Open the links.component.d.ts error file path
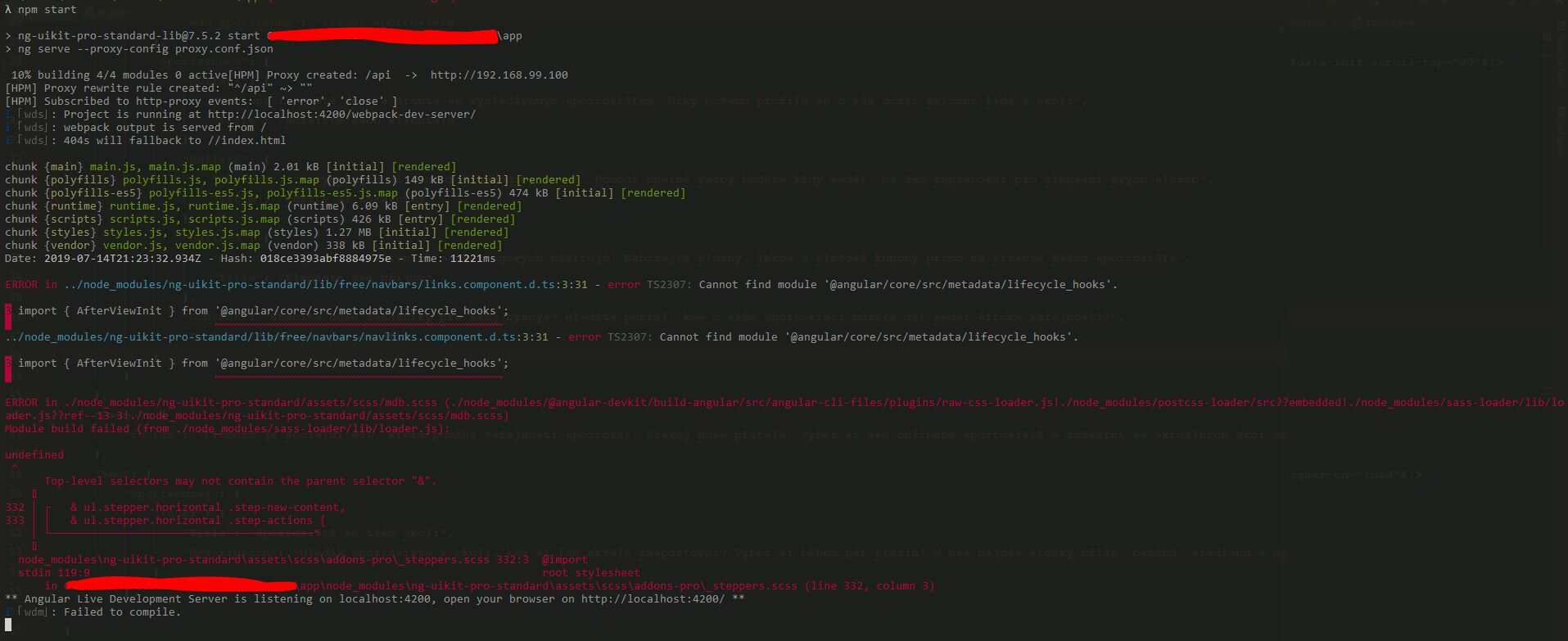 [324, 285]
